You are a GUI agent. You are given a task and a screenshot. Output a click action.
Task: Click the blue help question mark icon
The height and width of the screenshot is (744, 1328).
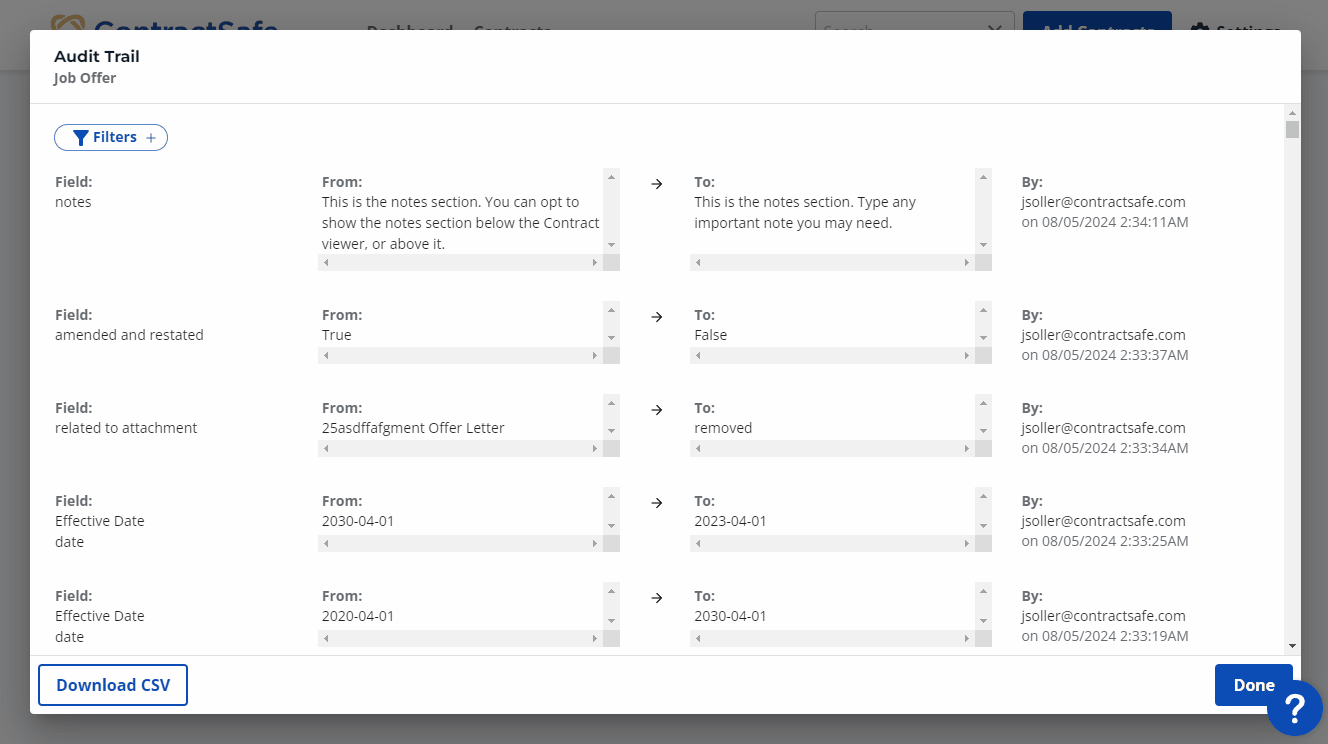click(x=1295, y=708)
